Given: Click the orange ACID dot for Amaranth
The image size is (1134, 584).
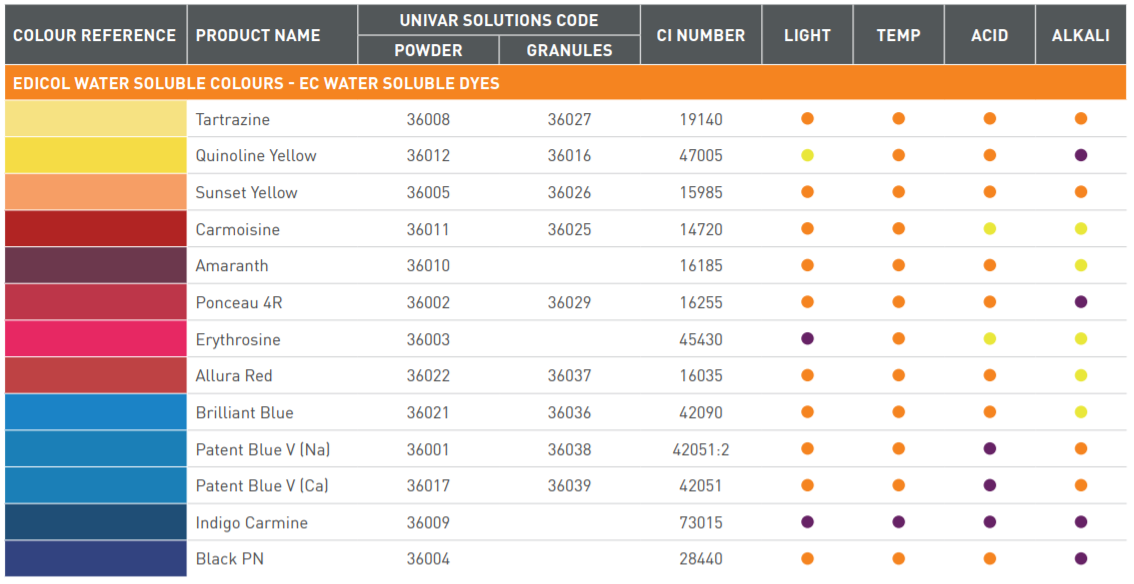Looking at the screenshot, I should click(989, 265).
